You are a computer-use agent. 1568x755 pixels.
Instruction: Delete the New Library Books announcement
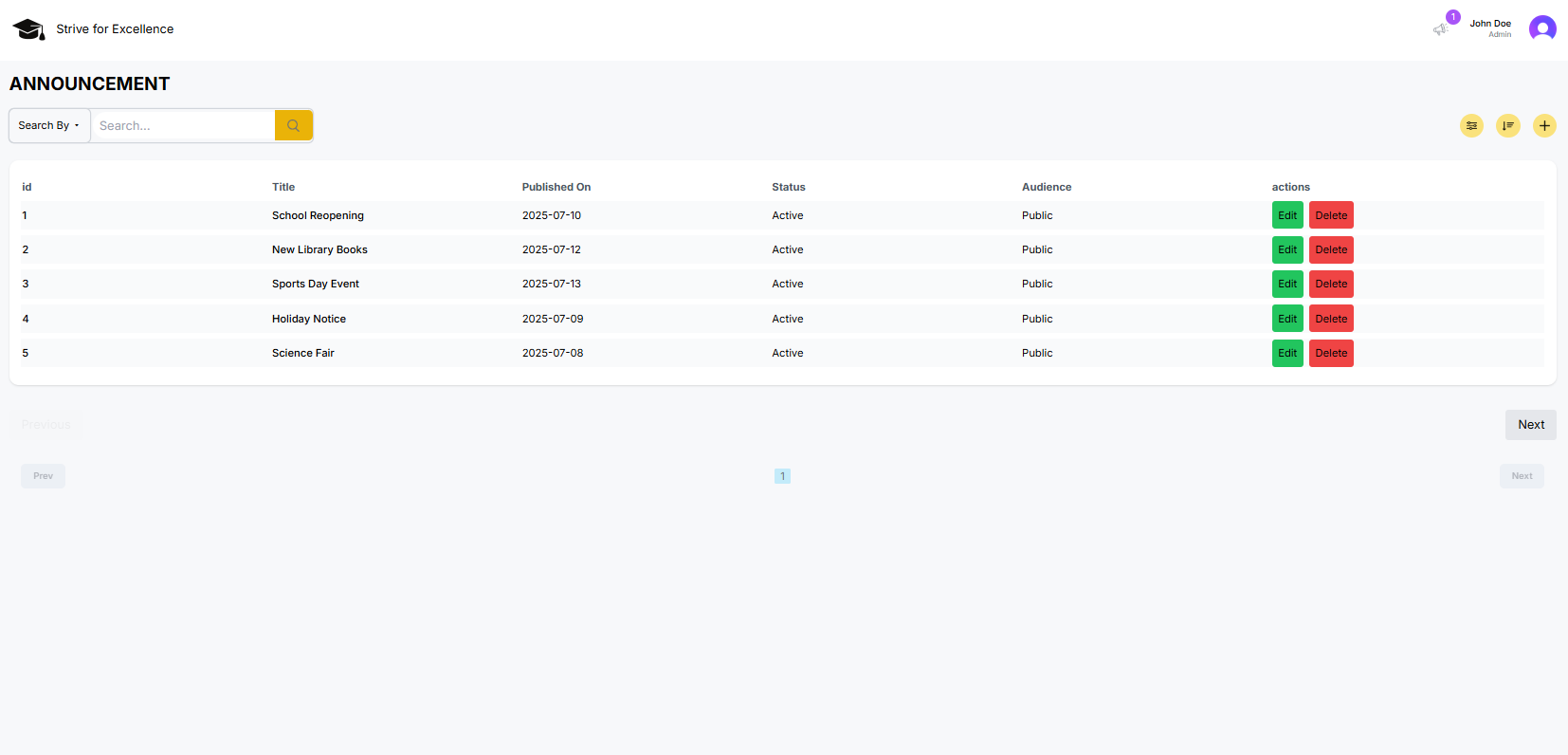[x=1331, y=249]
